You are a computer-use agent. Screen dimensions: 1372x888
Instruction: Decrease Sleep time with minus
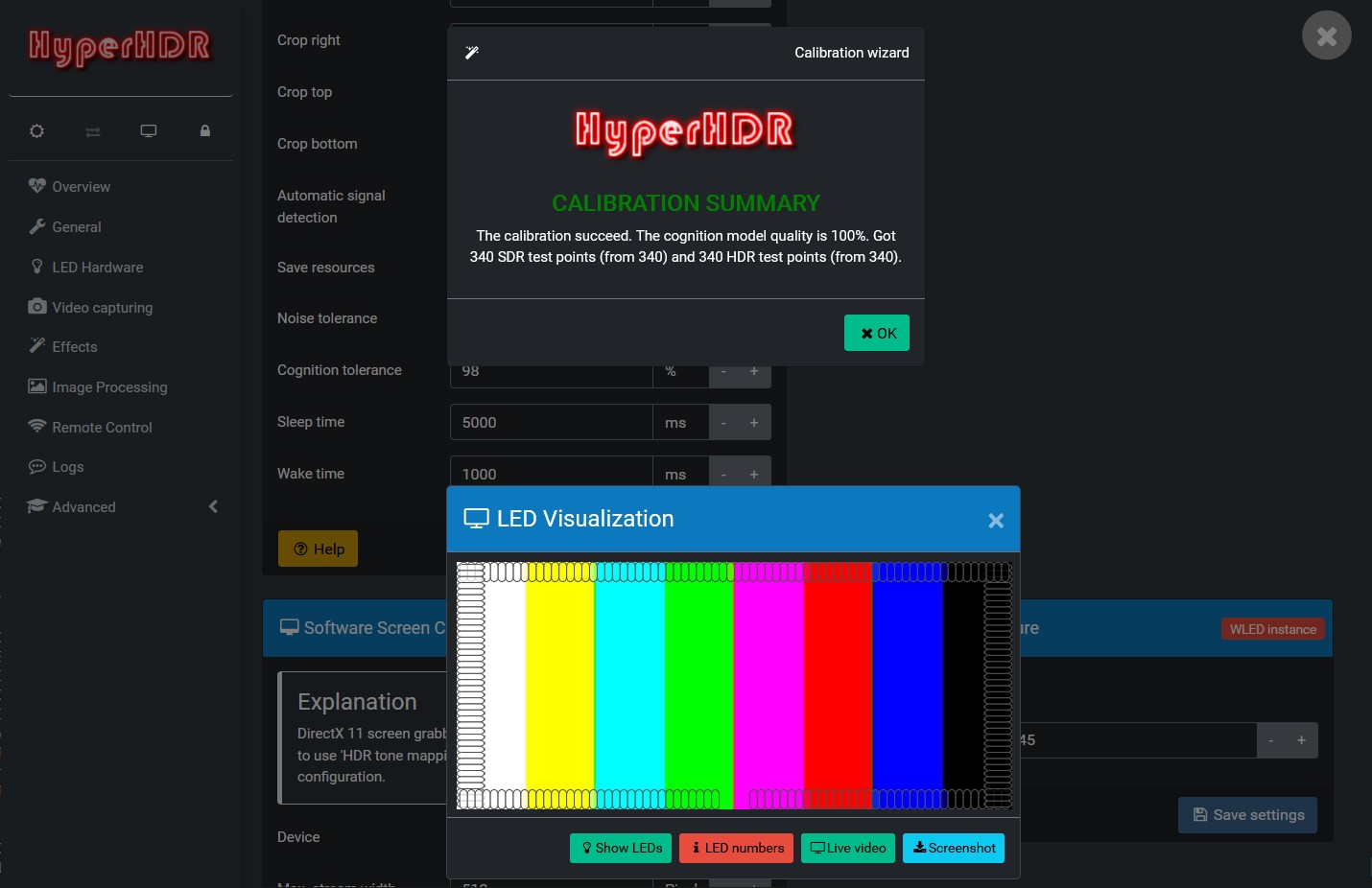coord(723,422)
